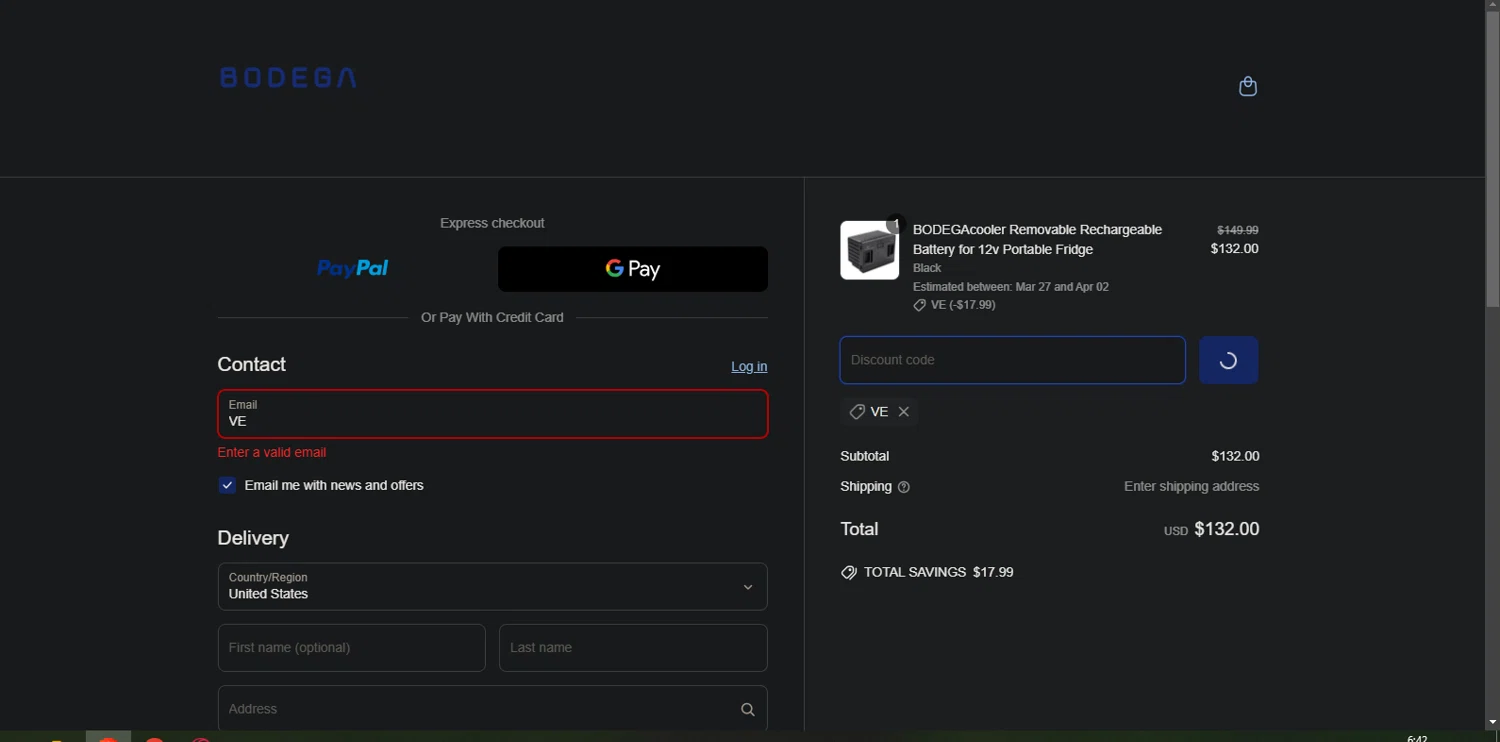Pay with PayPal express checkout
Viewport: 1500px width, 742px height.
pyautogui.click(x=352, y=268)
